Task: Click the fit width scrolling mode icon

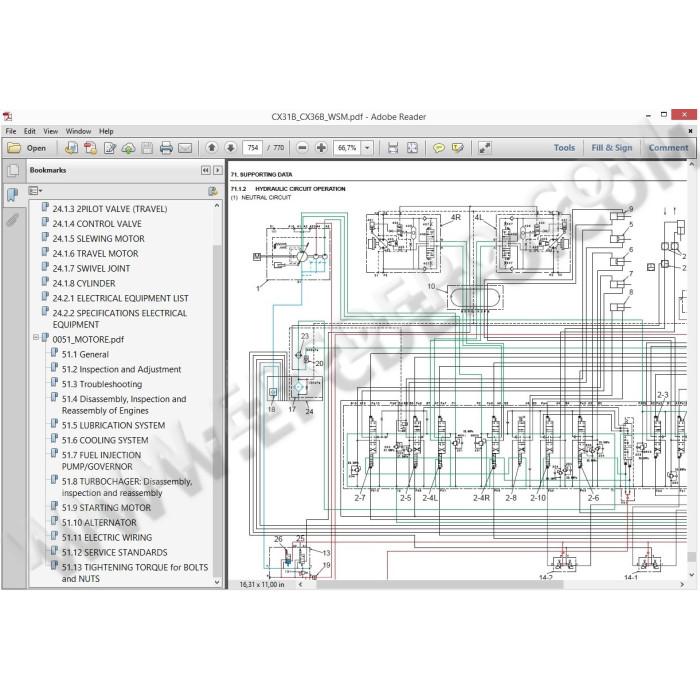Action: (x=393, y=148)
